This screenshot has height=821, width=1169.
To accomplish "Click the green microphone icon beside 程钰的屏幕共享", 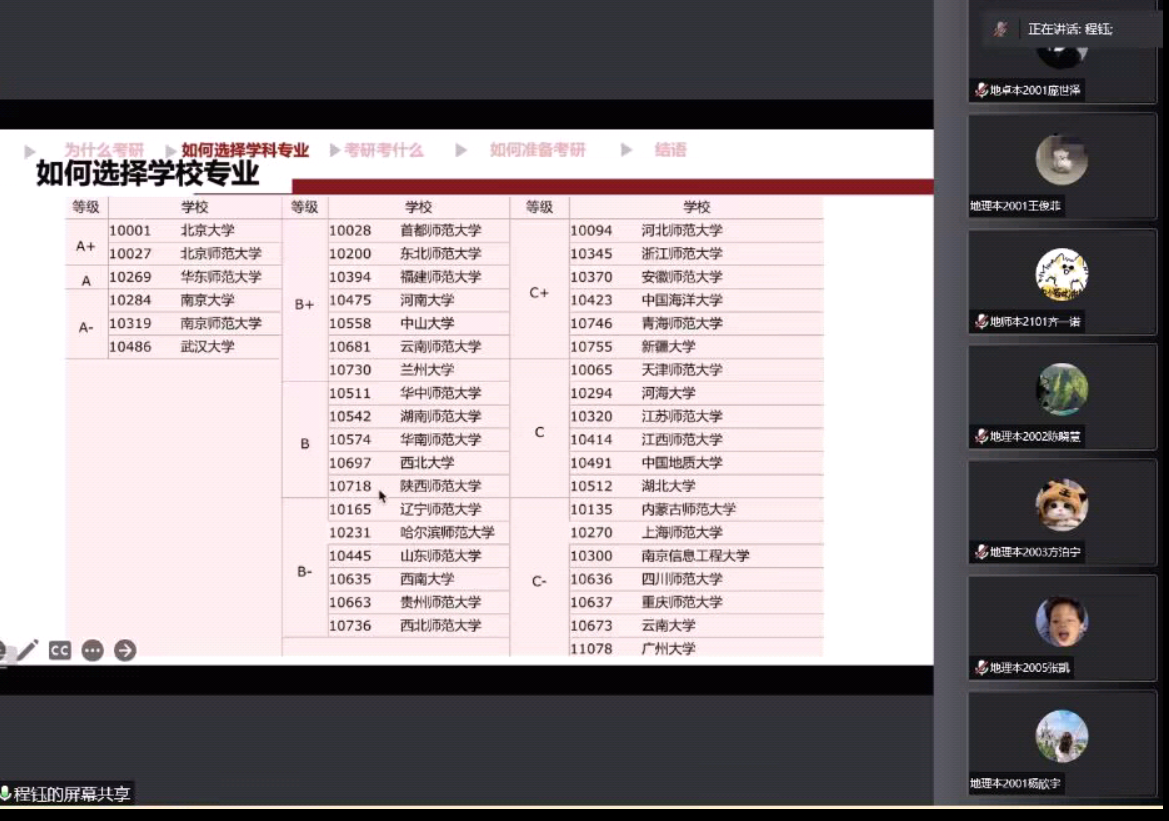I will (x=5, y=793).
